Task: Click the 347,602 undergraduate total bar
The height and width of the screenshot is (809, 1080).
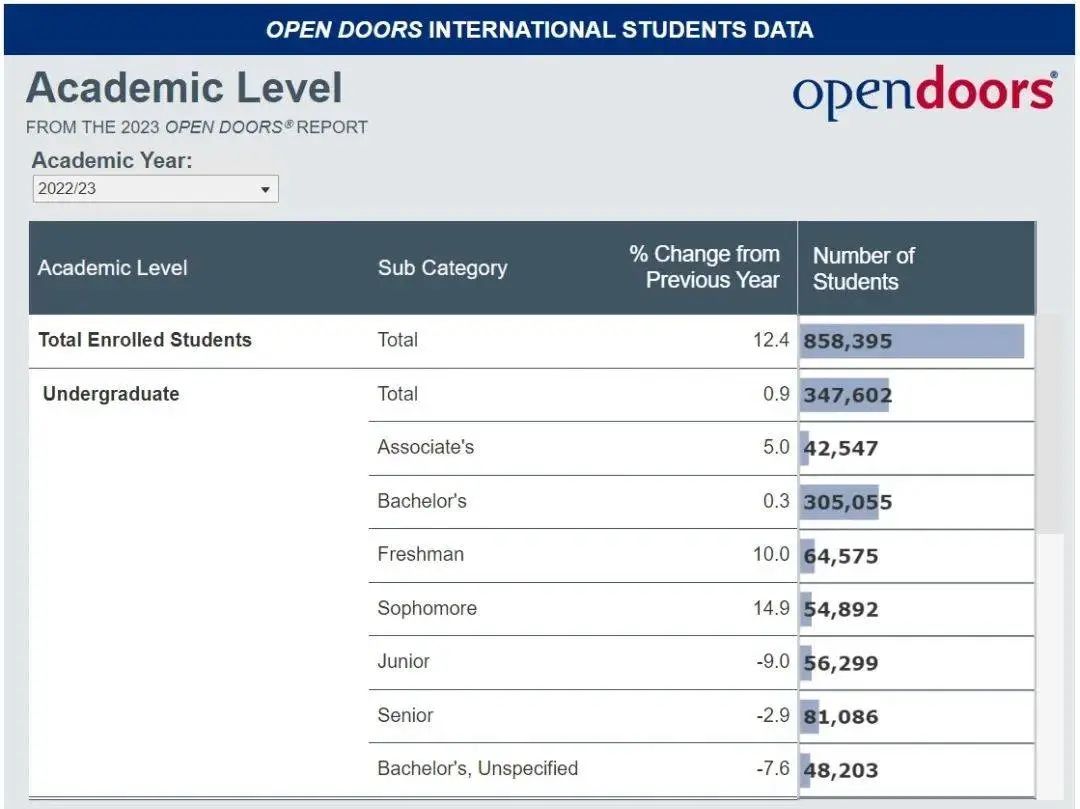Action: (x=844, y=395)
